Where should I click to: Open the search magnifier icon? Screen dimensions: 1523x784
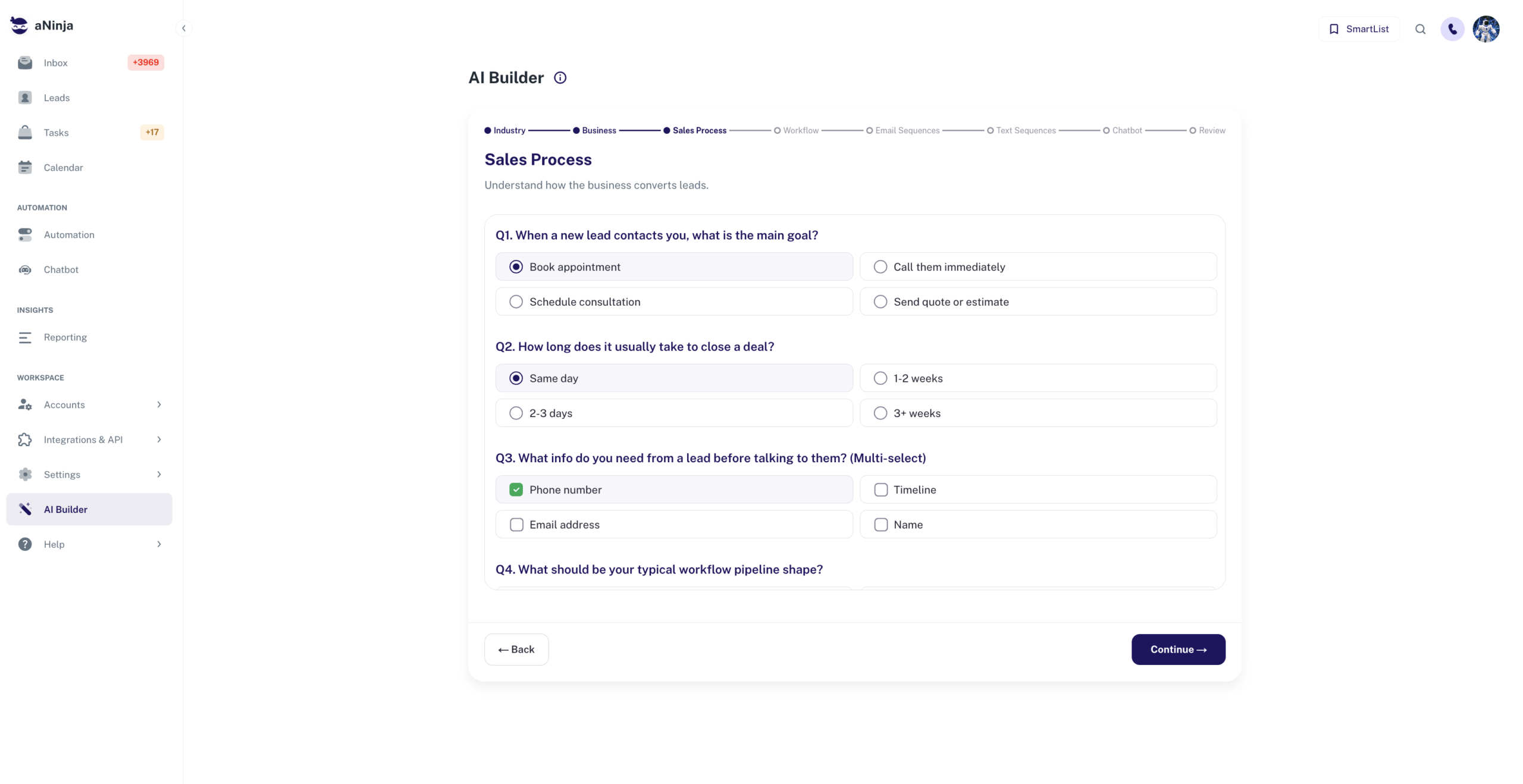coord(1420,29)
